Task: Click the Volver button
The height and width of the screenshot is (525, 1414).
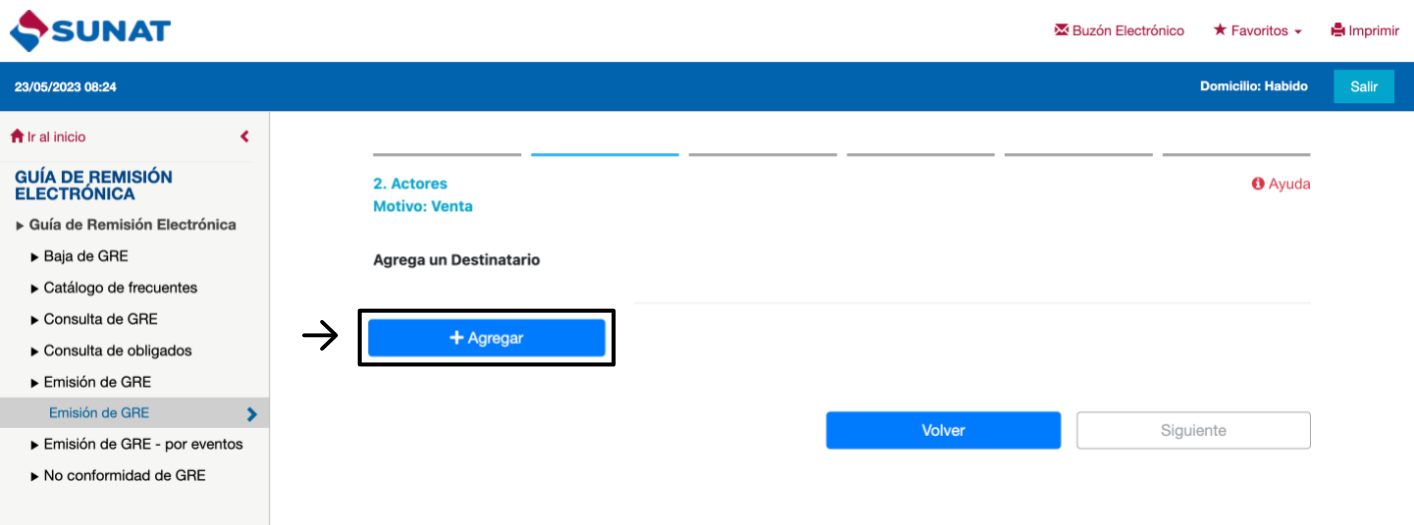Action: point(943,430)
